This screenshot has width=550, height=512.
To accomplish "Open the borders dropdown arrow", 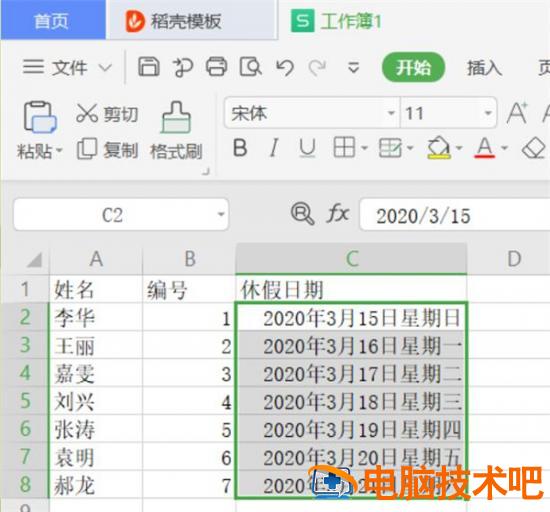I will [364, 148].
